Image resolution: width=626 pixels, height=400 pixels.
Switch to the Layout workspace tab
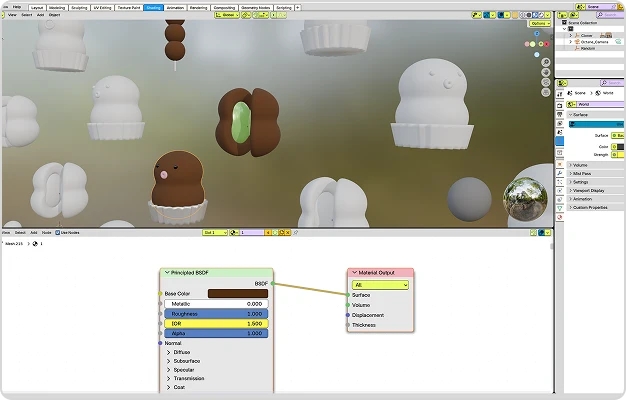(x=37, y=8)
